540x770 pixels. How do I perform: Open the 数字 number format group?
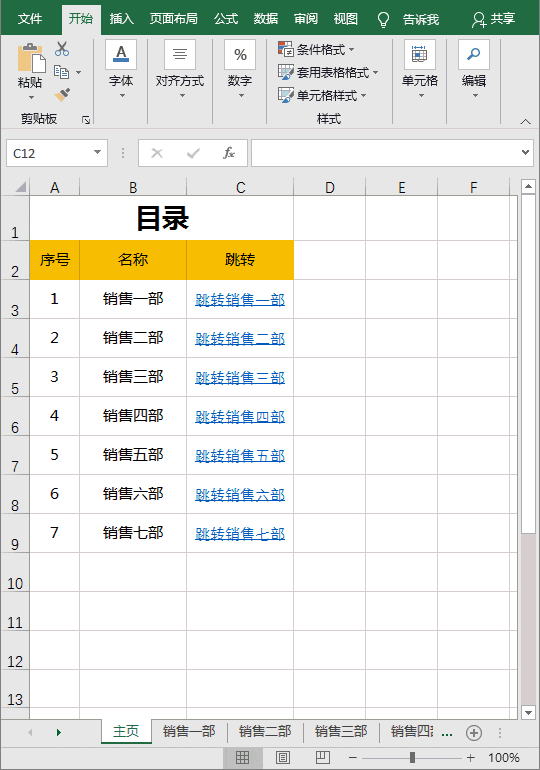240,70
